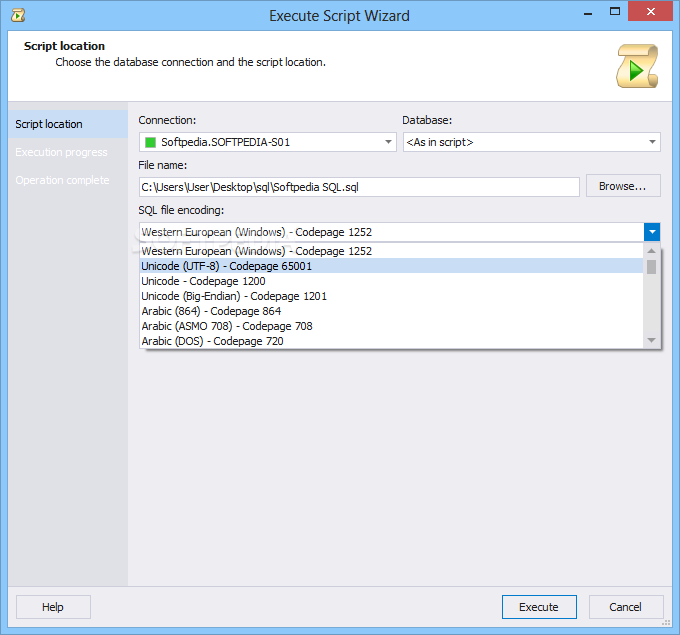Minimize the Execute Script Wizard window
Screen dimensions: 680x635
pyautogui.click(x=588, y=13)
